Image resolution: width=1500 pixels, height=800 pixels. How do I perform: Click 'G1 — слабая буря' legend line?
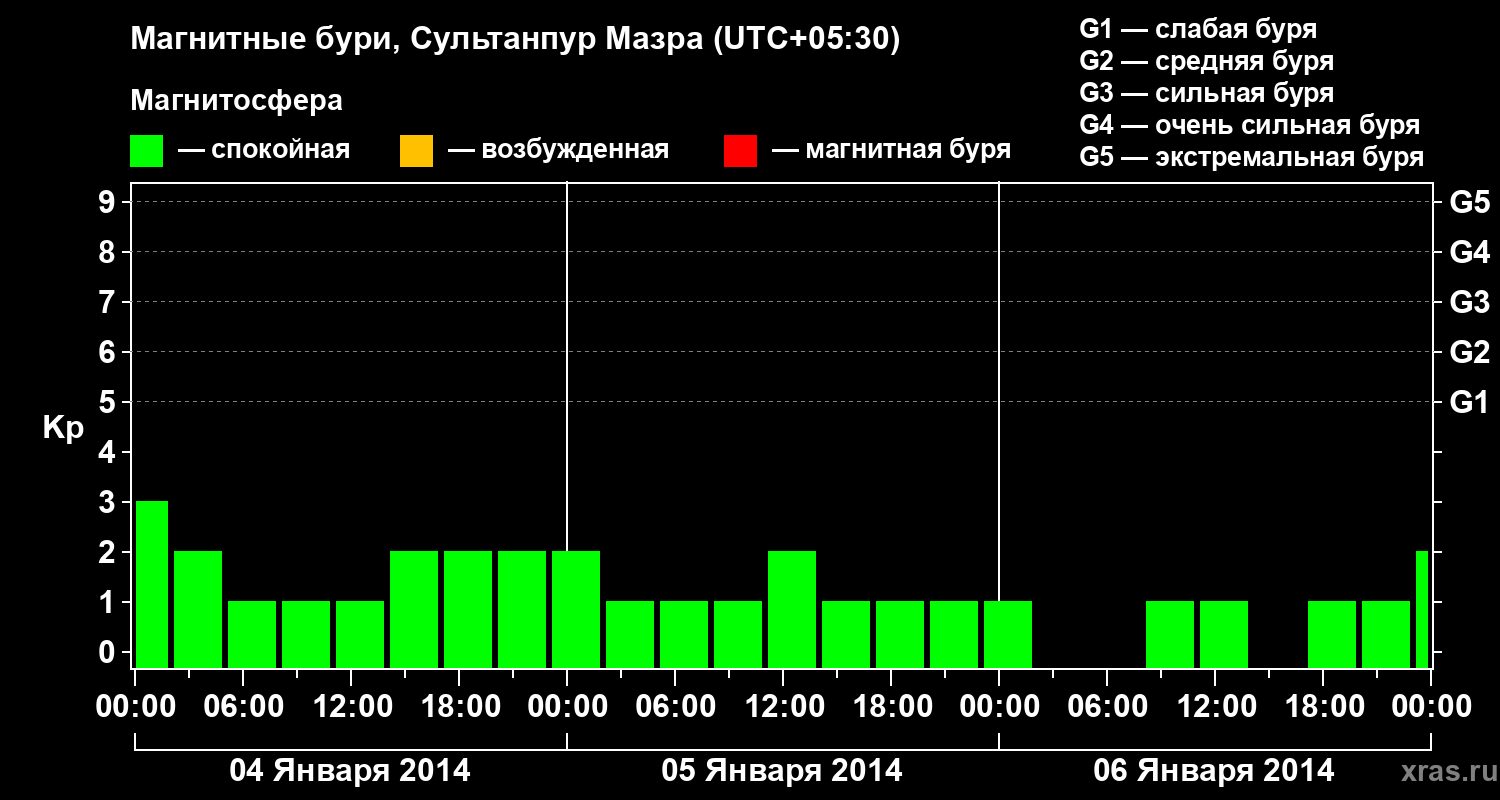coord(1198,29)
